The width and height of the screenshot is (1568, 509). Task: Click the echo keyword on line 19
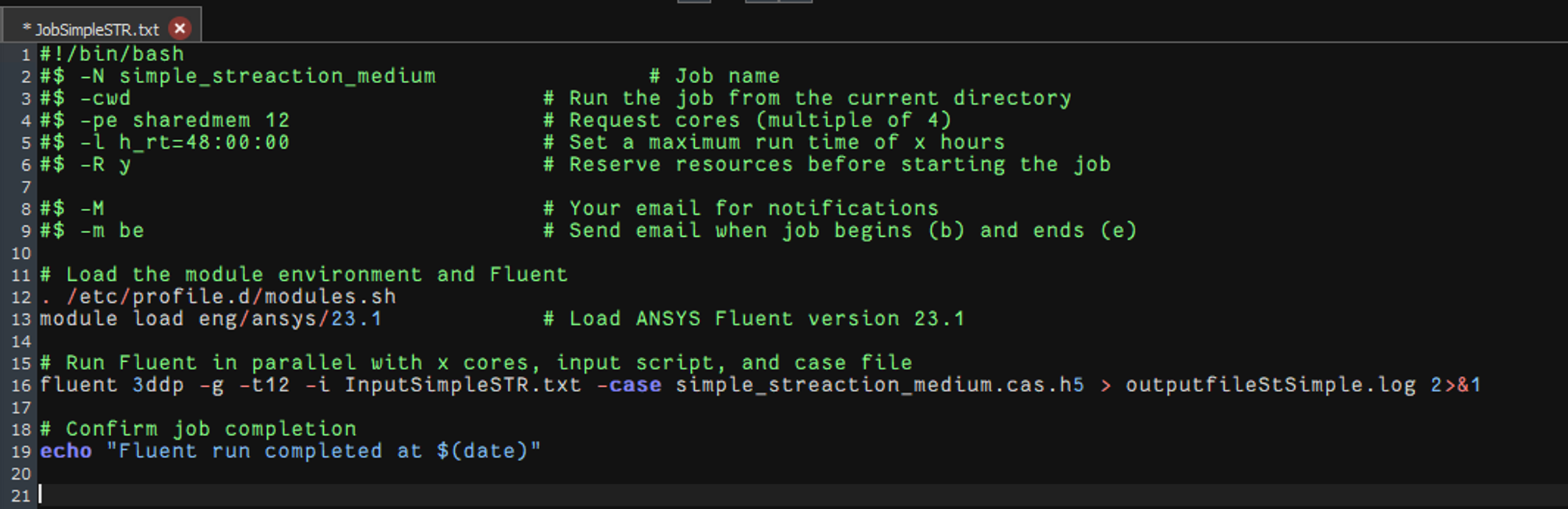(x=66, y=452)
